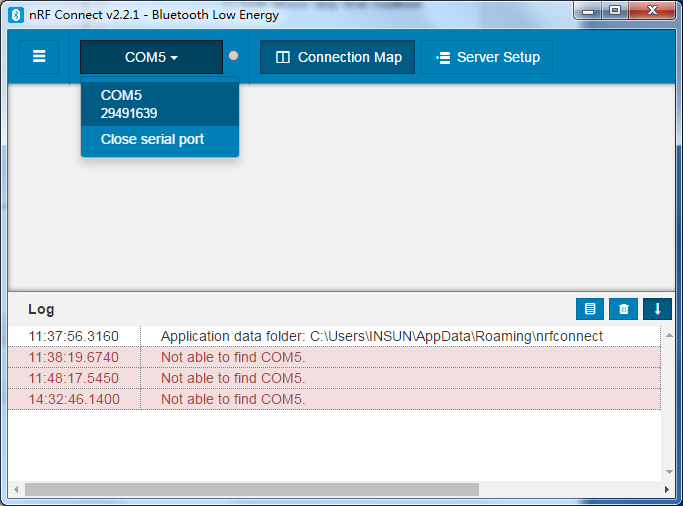
Task: Click the Application data folder log message
Action: click(x=382, y=336)
